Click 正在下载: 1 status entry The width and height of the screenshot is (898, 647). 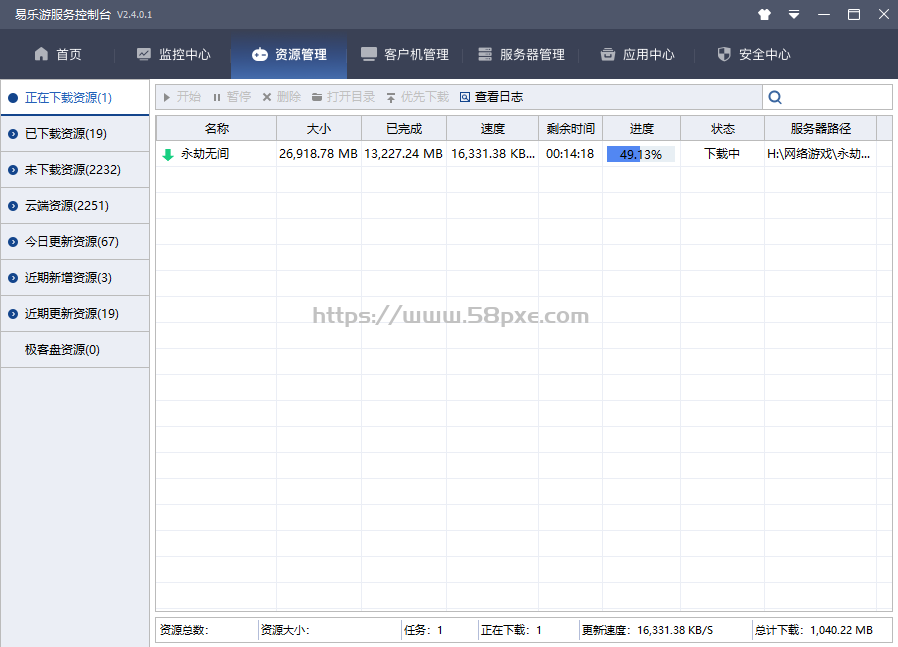[x=511, y=630]
